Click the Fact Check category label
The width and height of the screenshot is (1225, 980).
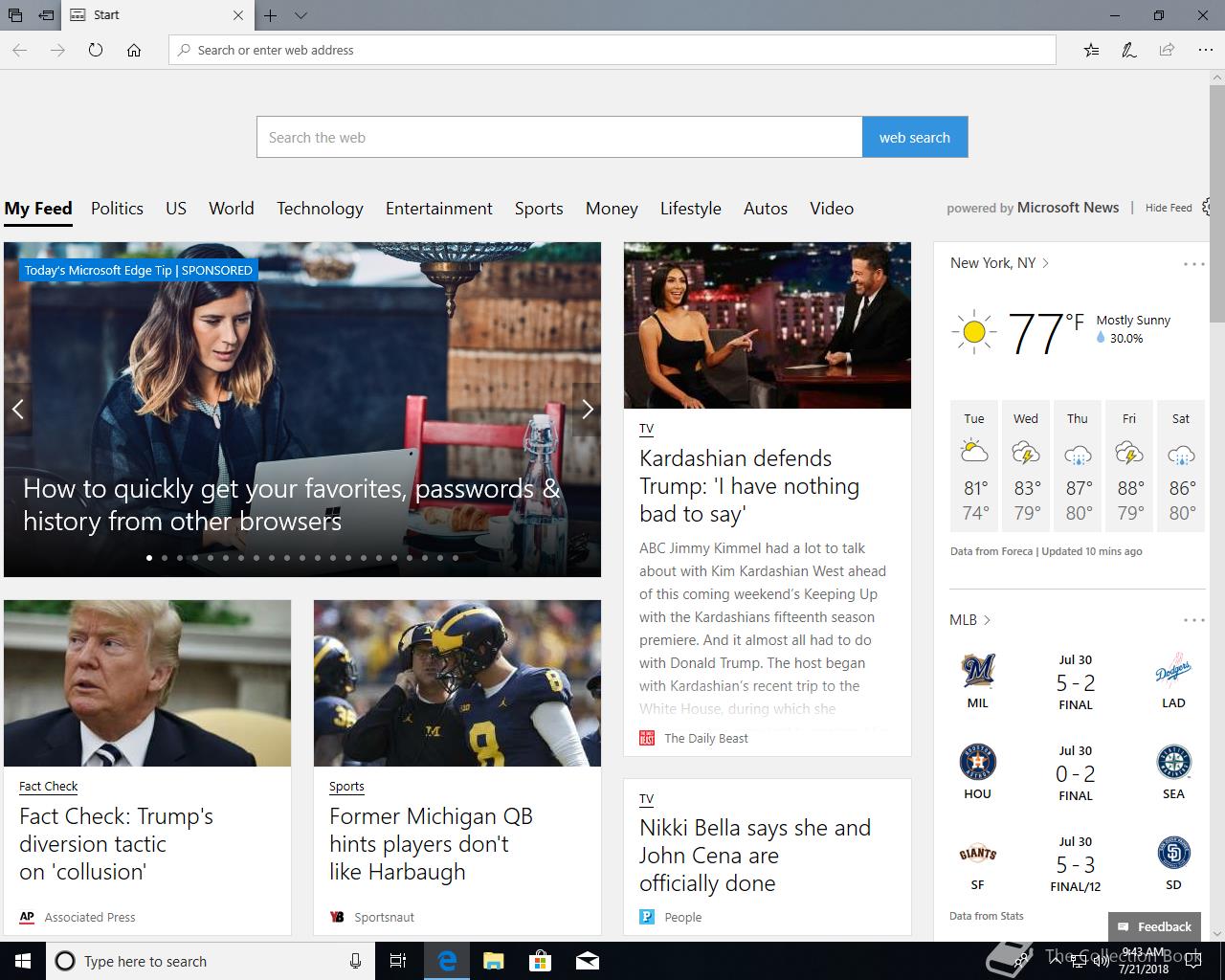49,786
